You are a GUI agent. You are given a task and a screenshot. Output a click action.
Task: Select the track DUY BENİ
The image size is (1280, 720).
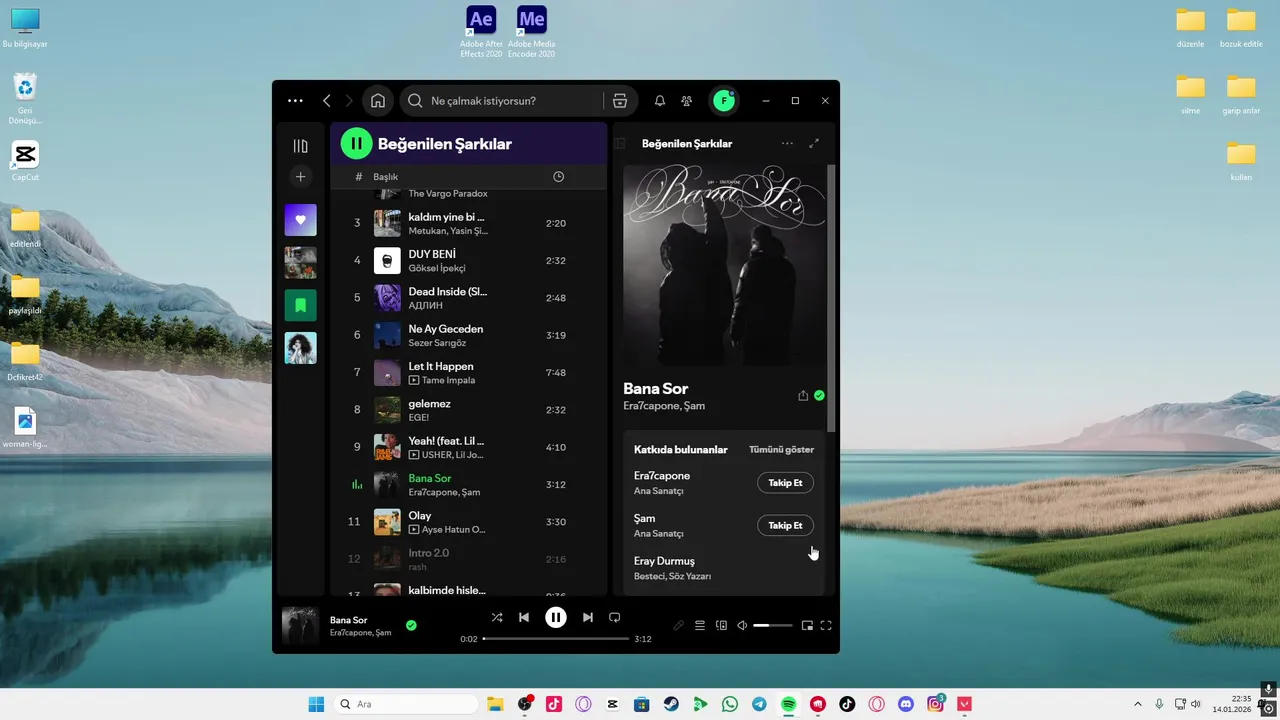point(468,261)
